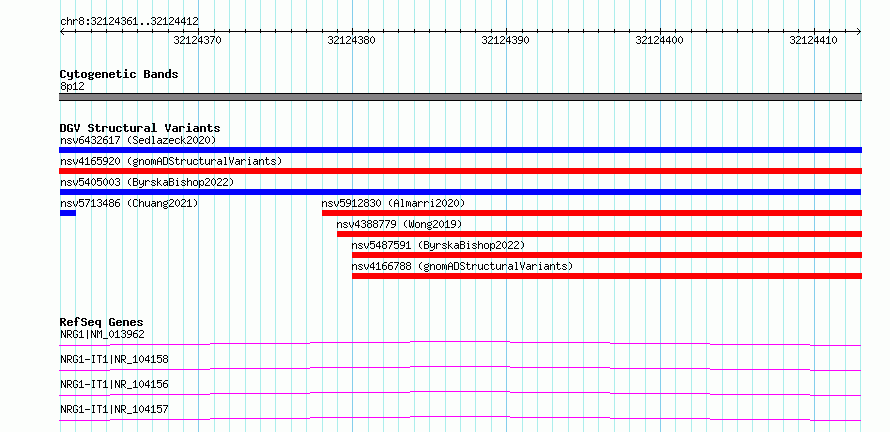Click the chr8:32124361..32124412 coordinate label
Screen dimensions: 890x432
click(129, 22)
